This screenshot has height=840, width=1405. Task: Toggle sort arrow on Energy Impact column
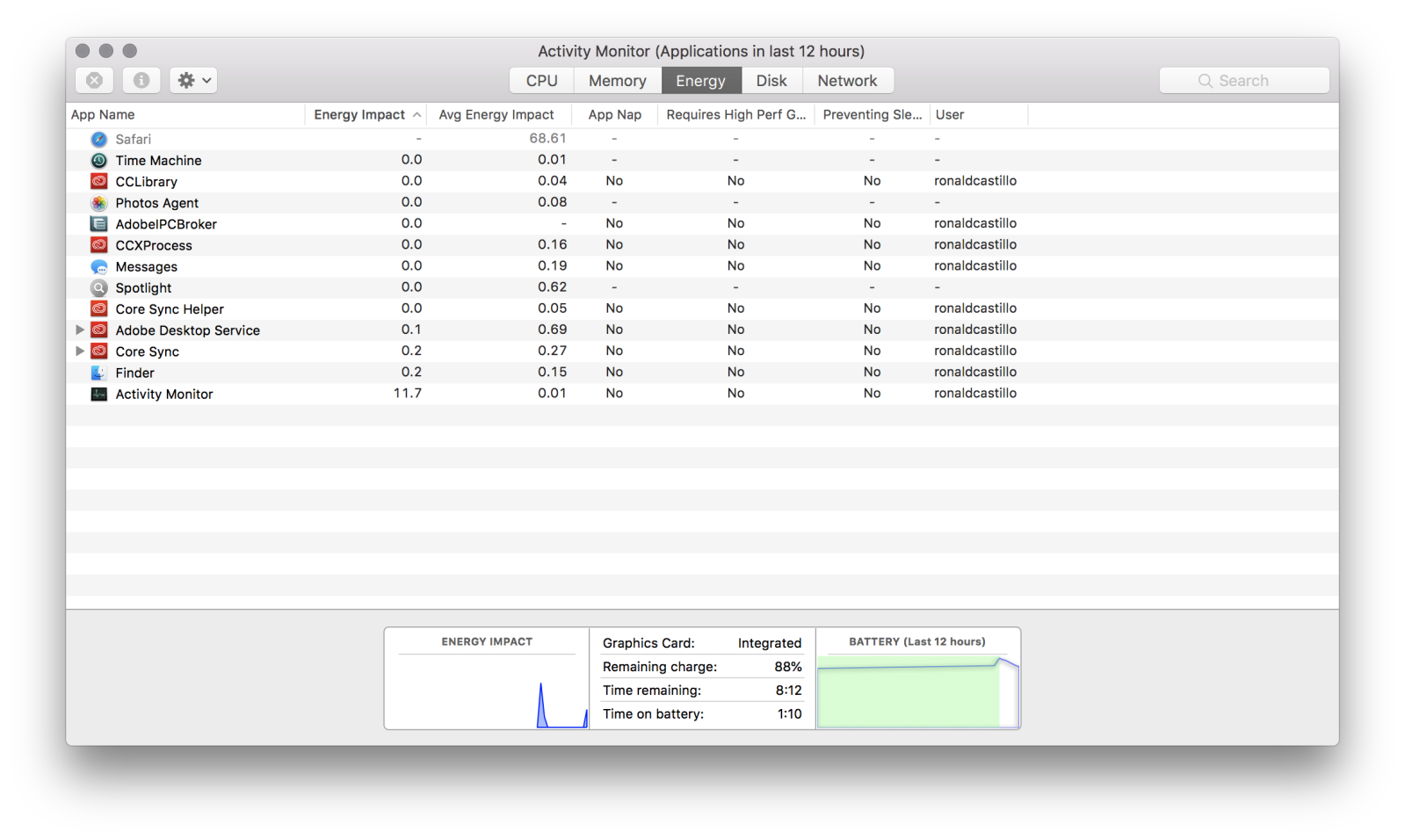click(416, 115)
